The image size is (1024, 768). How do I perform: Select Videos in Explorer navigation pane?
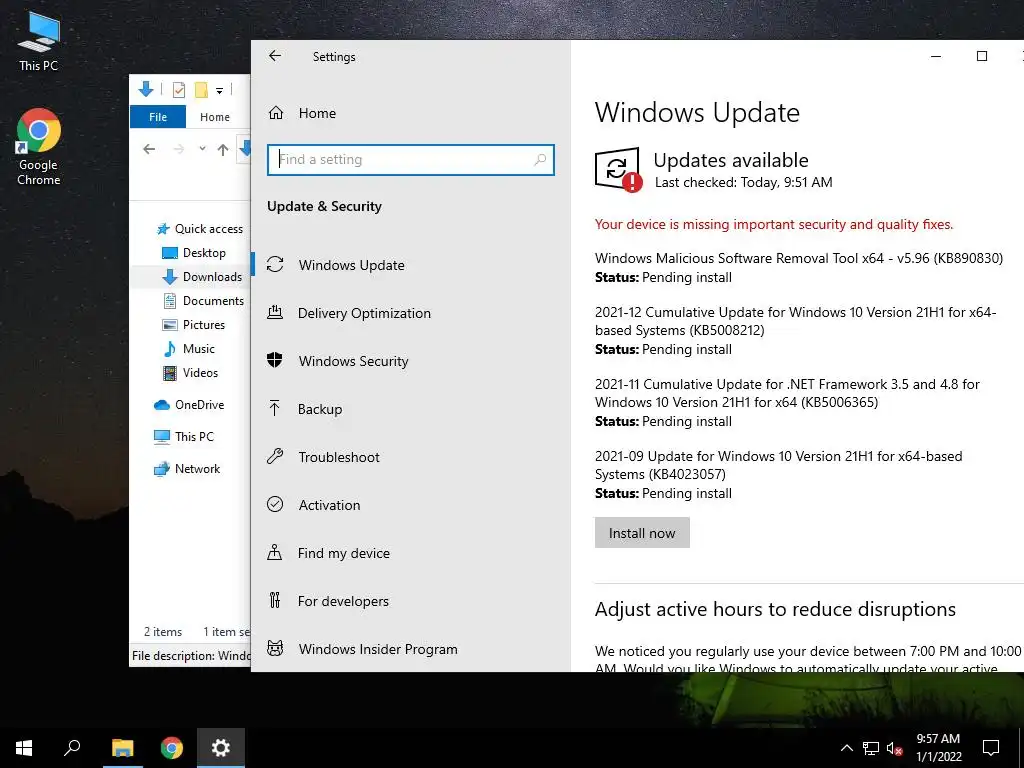click(x=190, y=373)
